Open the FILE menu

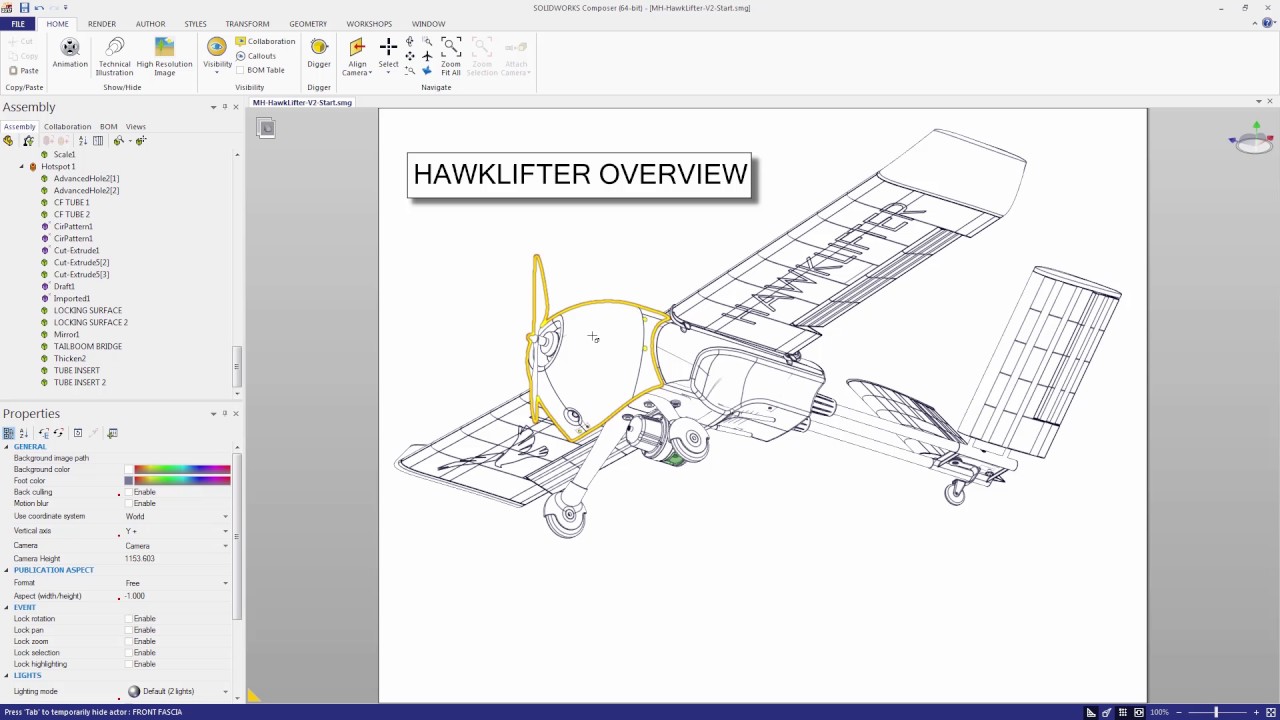tap(18, 24)
